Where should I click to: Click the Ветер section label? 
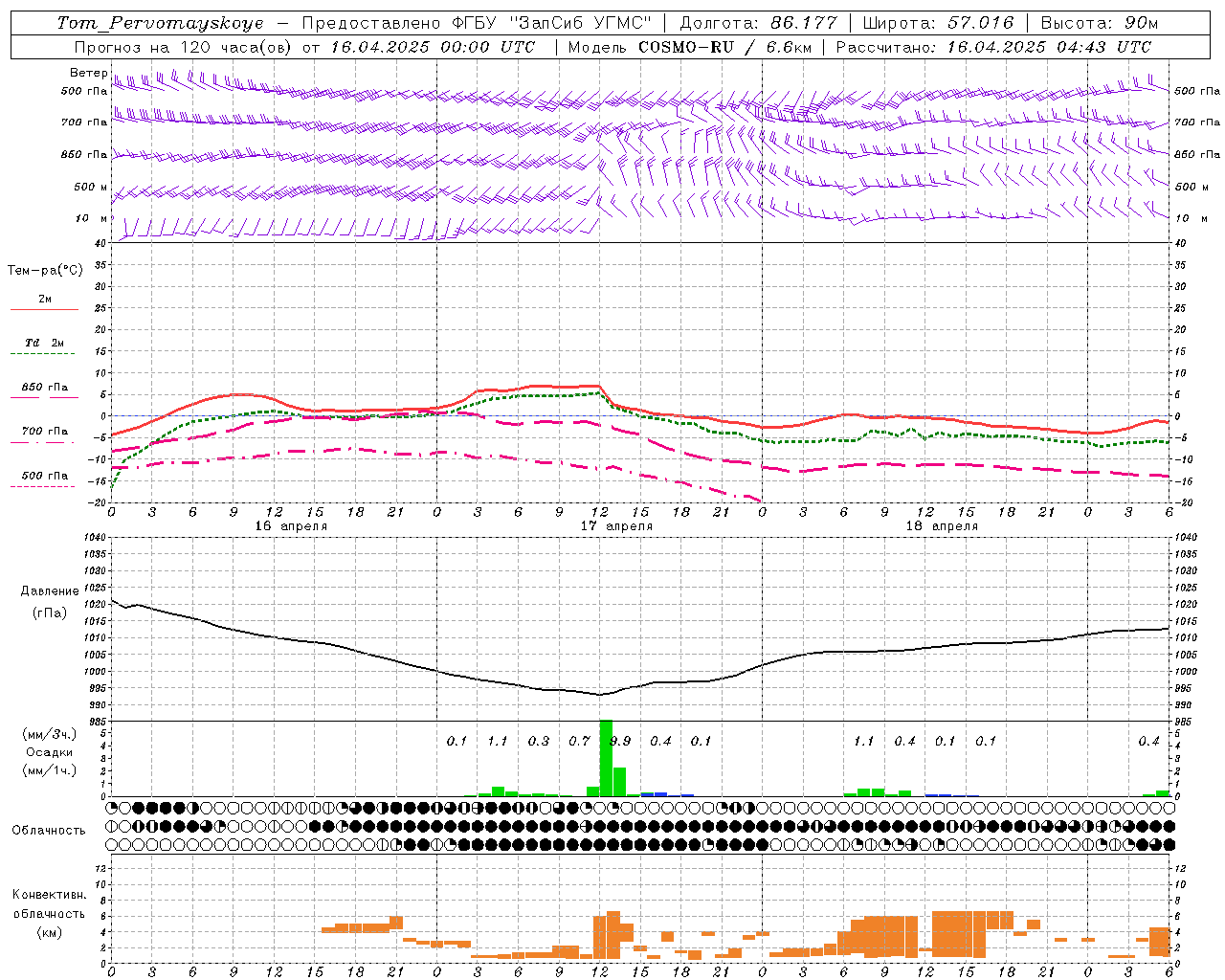[88, 73]
